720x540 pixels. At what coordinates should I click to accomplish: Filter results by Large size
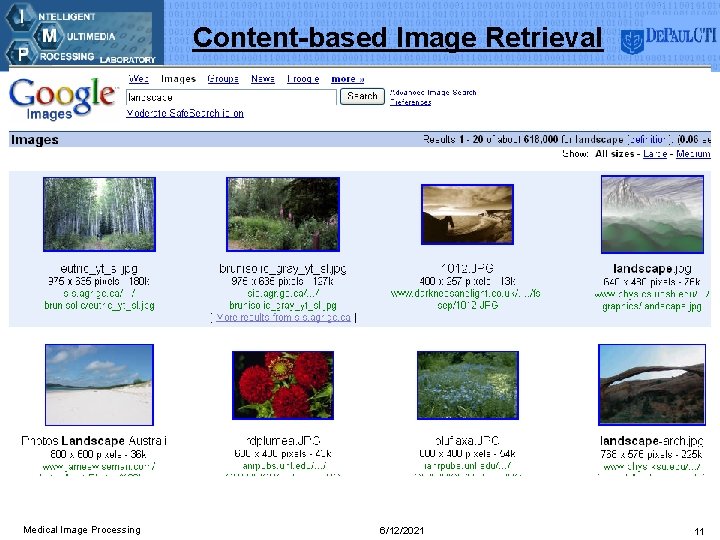655,154
